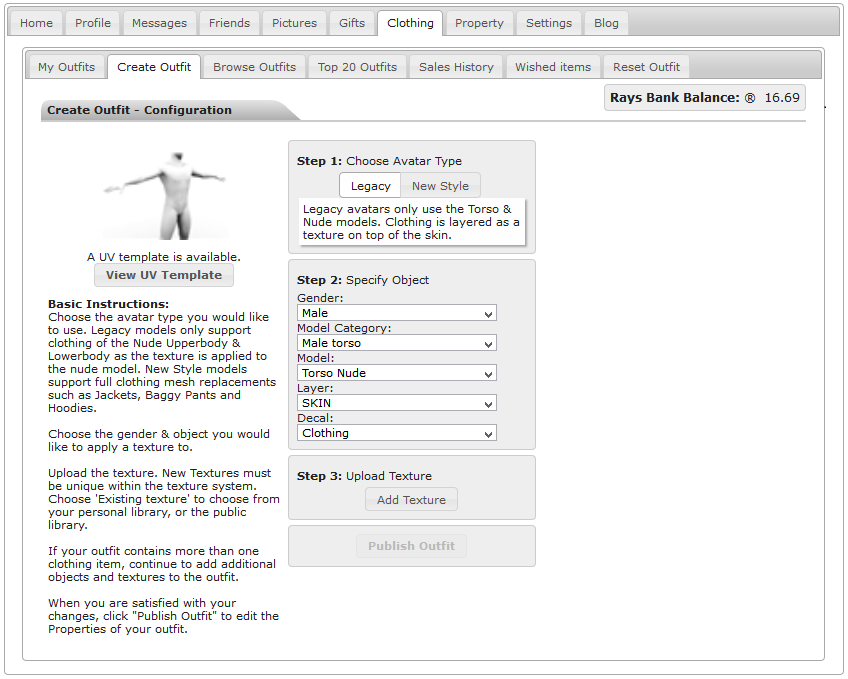Click the Reset Outfit sub-tab
The width and height of the screenshot is (848, 679).
[646, 67]
